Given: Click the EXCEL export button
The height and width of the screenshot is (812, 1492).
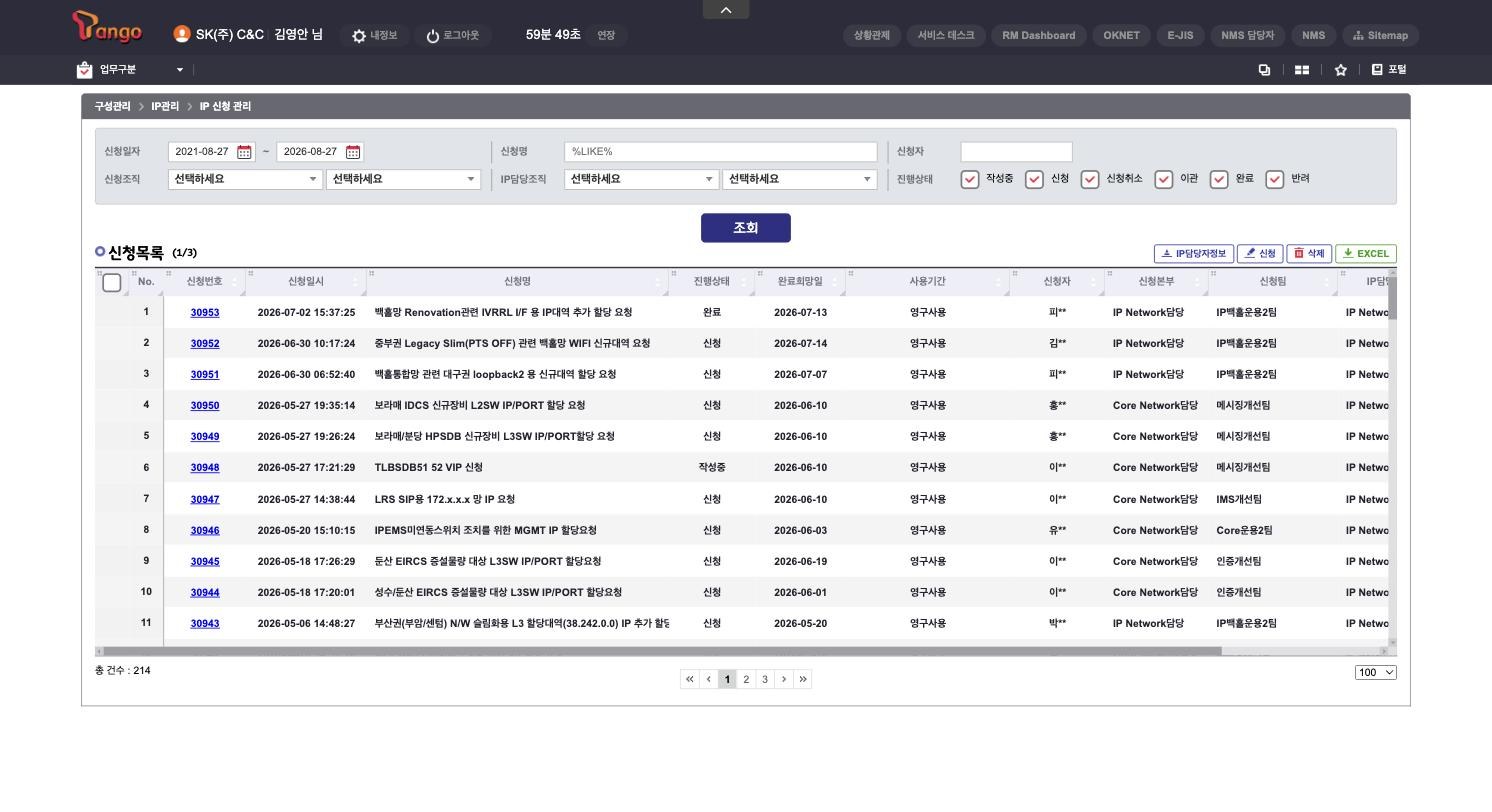Looking at the screenshot, I should [x=1366, y=254].
